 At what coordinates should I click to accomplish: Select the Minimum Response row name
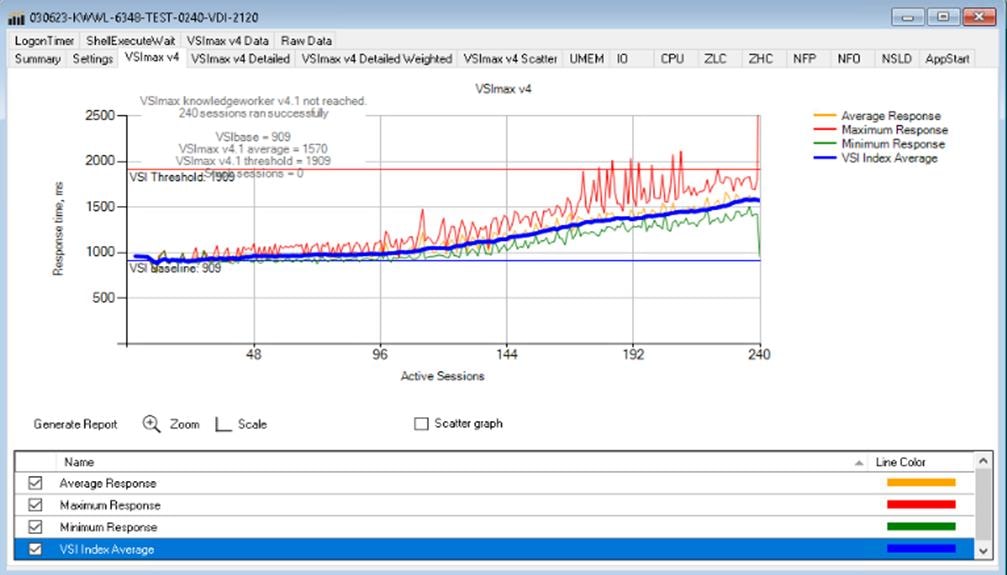[109, 527]
